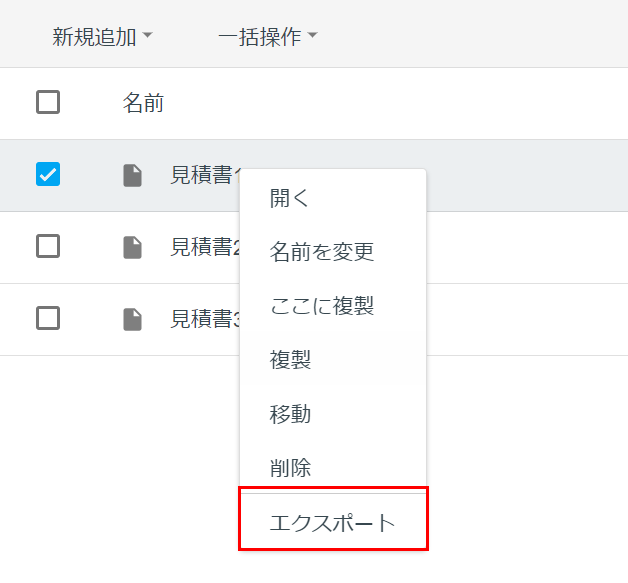Click the document icon beside 見積書3

[x=132, y=319]
